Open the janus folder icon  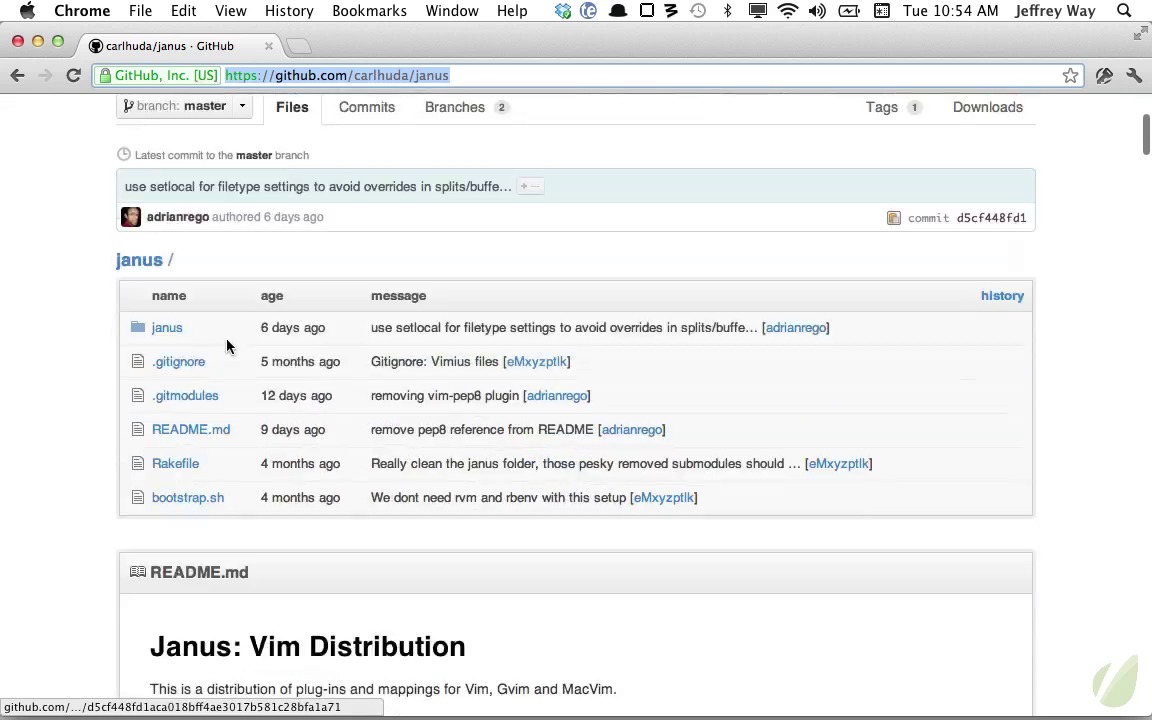(x=137, y=326)
